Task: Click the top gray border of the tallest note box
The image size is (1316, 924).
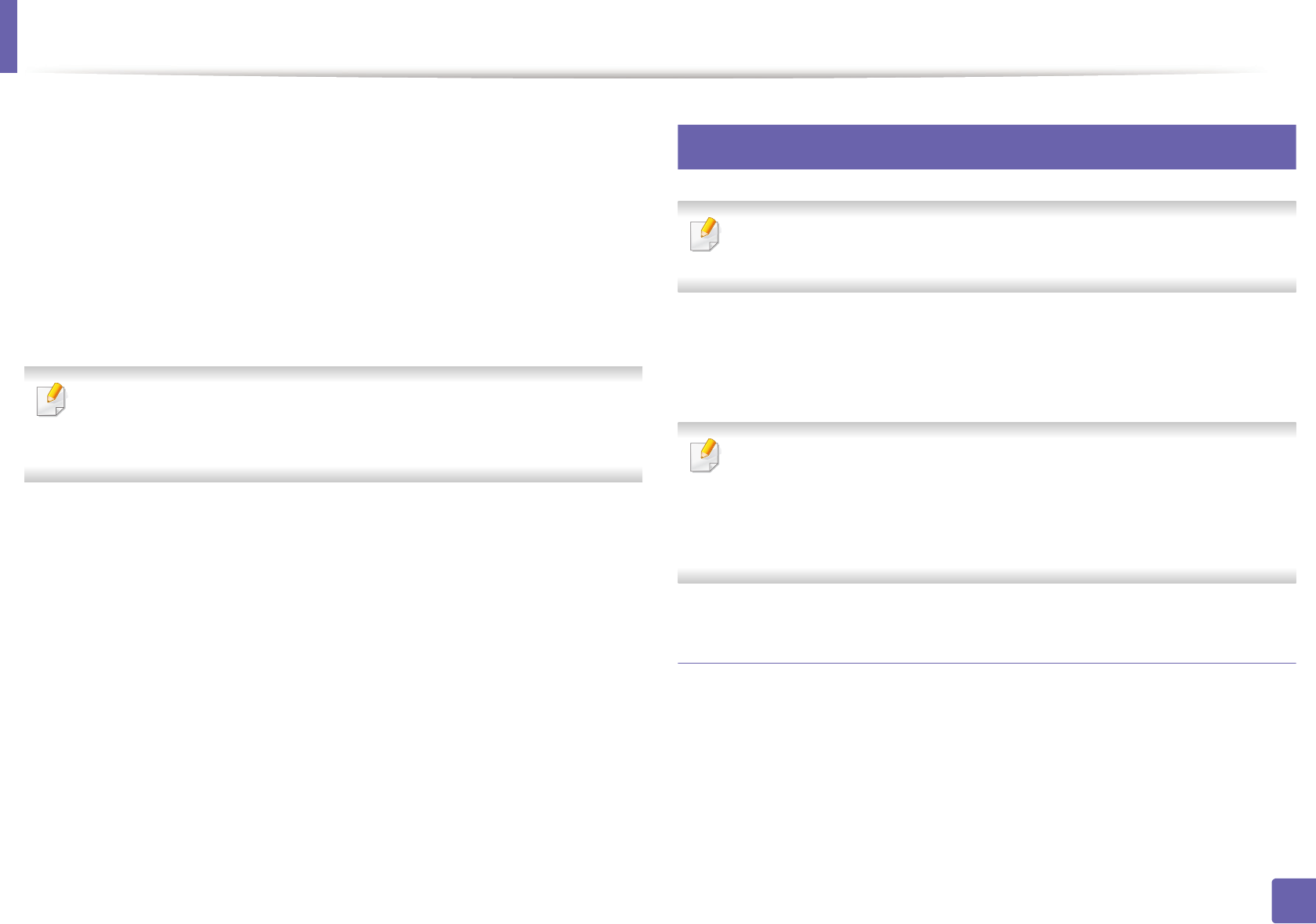Action: tap(986, 428)
